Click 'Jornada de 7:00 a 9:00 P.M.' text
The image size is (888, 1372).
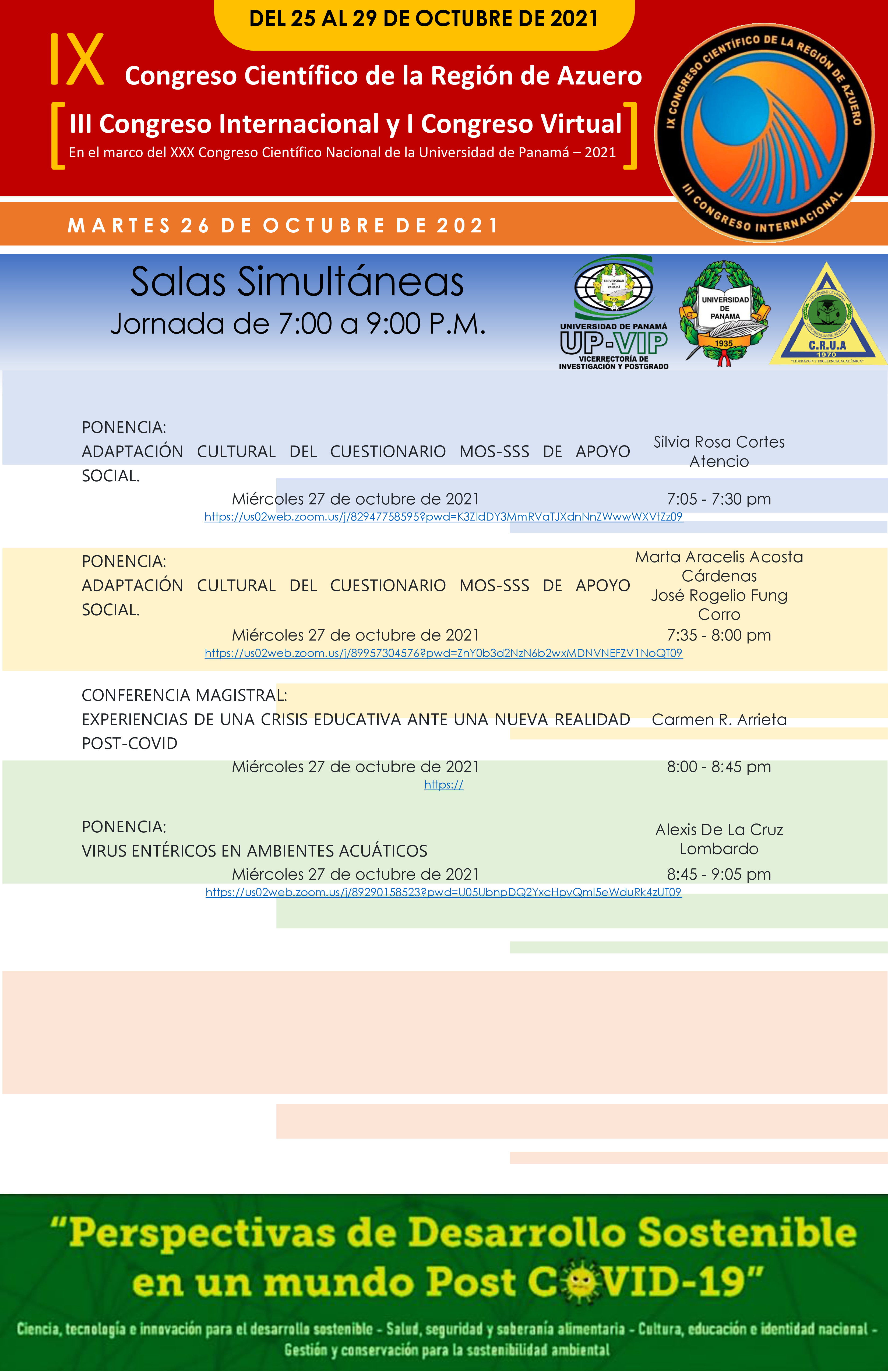point(298,323)
